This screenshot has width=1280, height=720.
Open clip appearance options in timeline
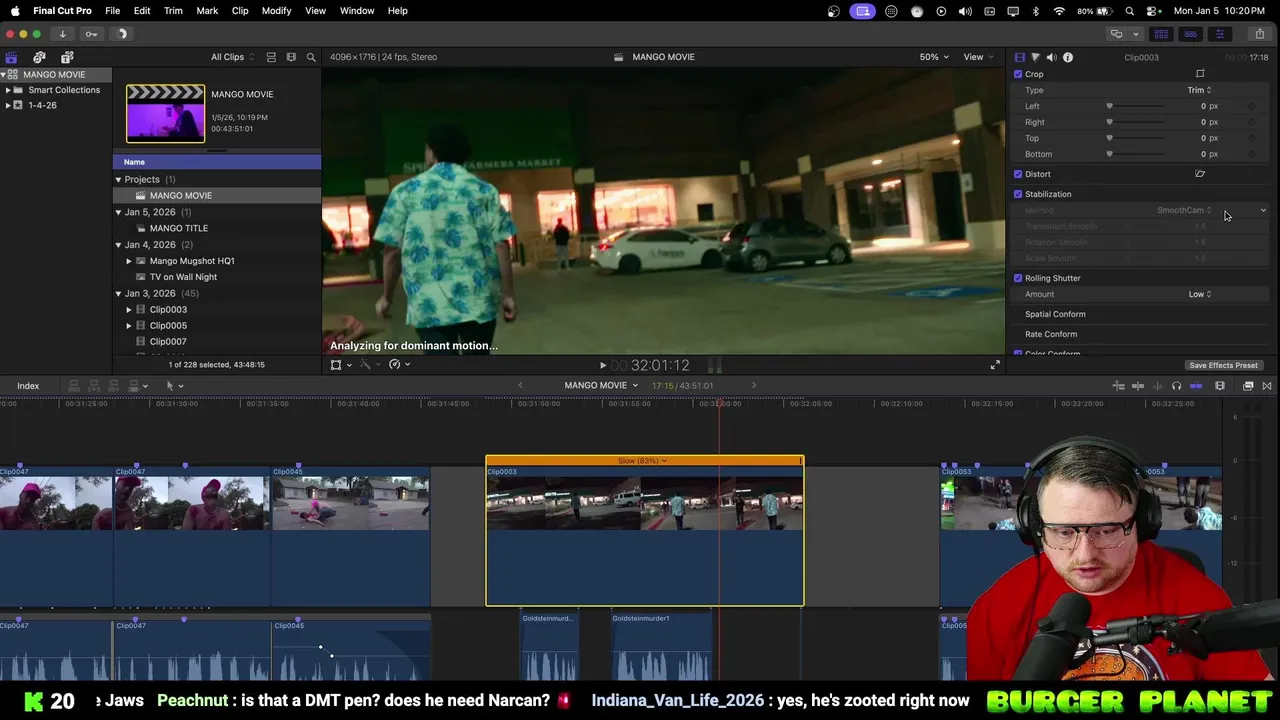1220,386
